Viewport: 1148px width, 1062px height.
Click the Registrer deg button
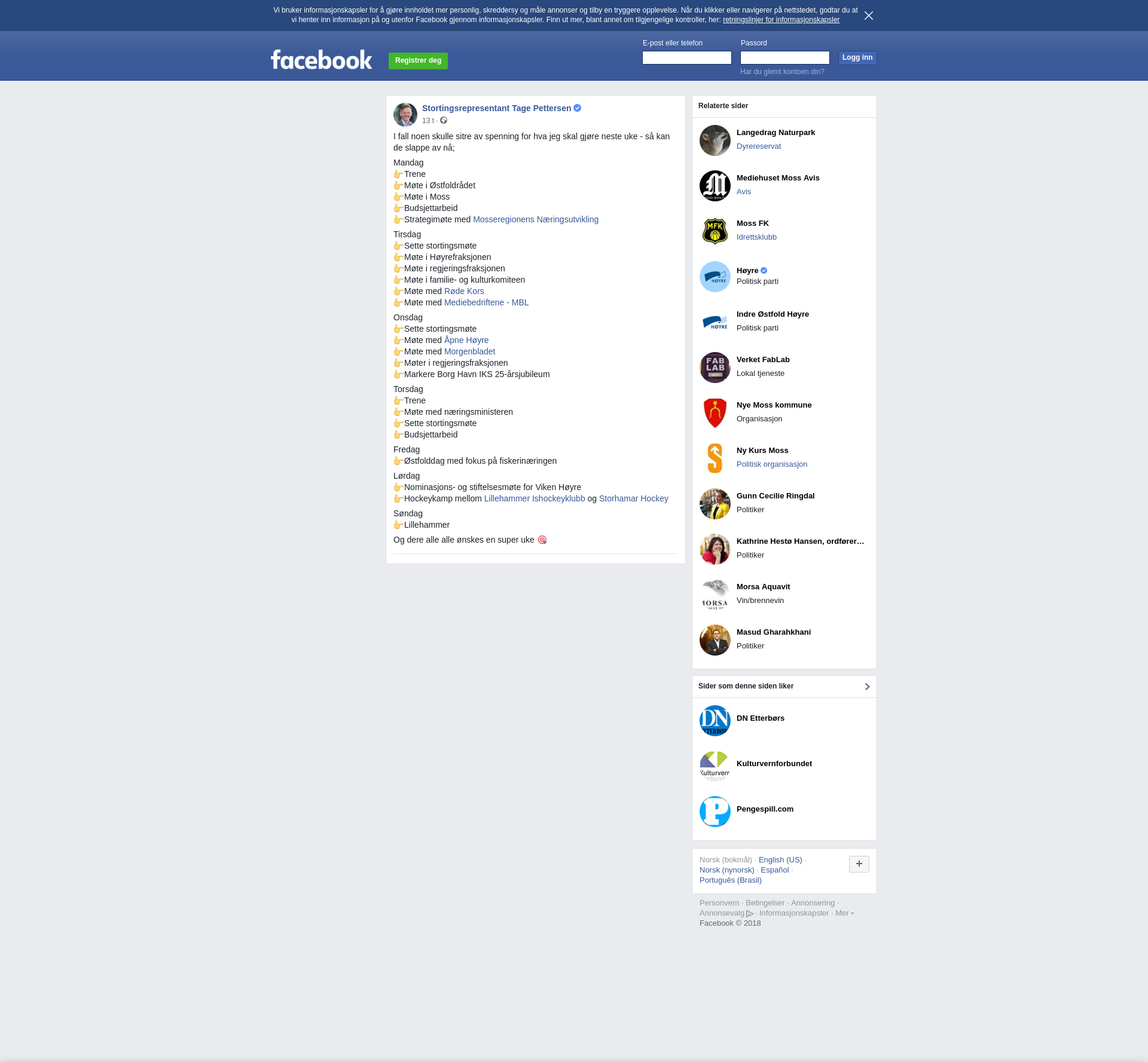coord(418,60)
